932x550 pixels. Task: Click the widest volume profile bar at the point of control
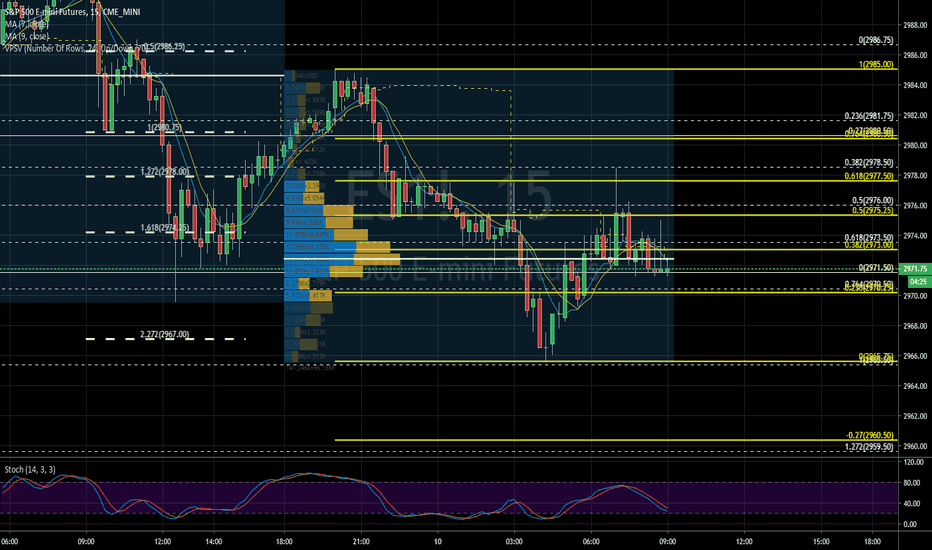click(x=342, y=259)
